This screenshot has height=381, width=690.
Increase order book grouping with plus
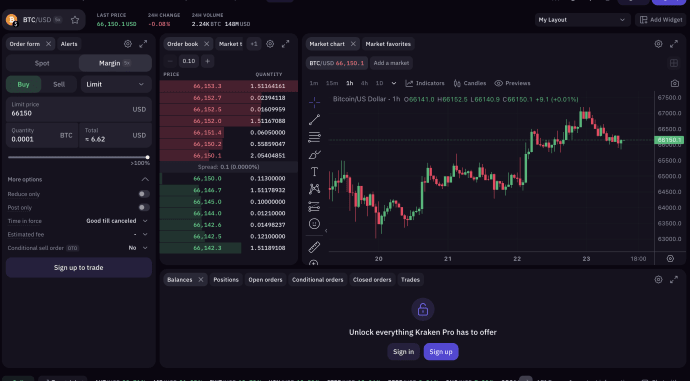[x=207, y=61]
